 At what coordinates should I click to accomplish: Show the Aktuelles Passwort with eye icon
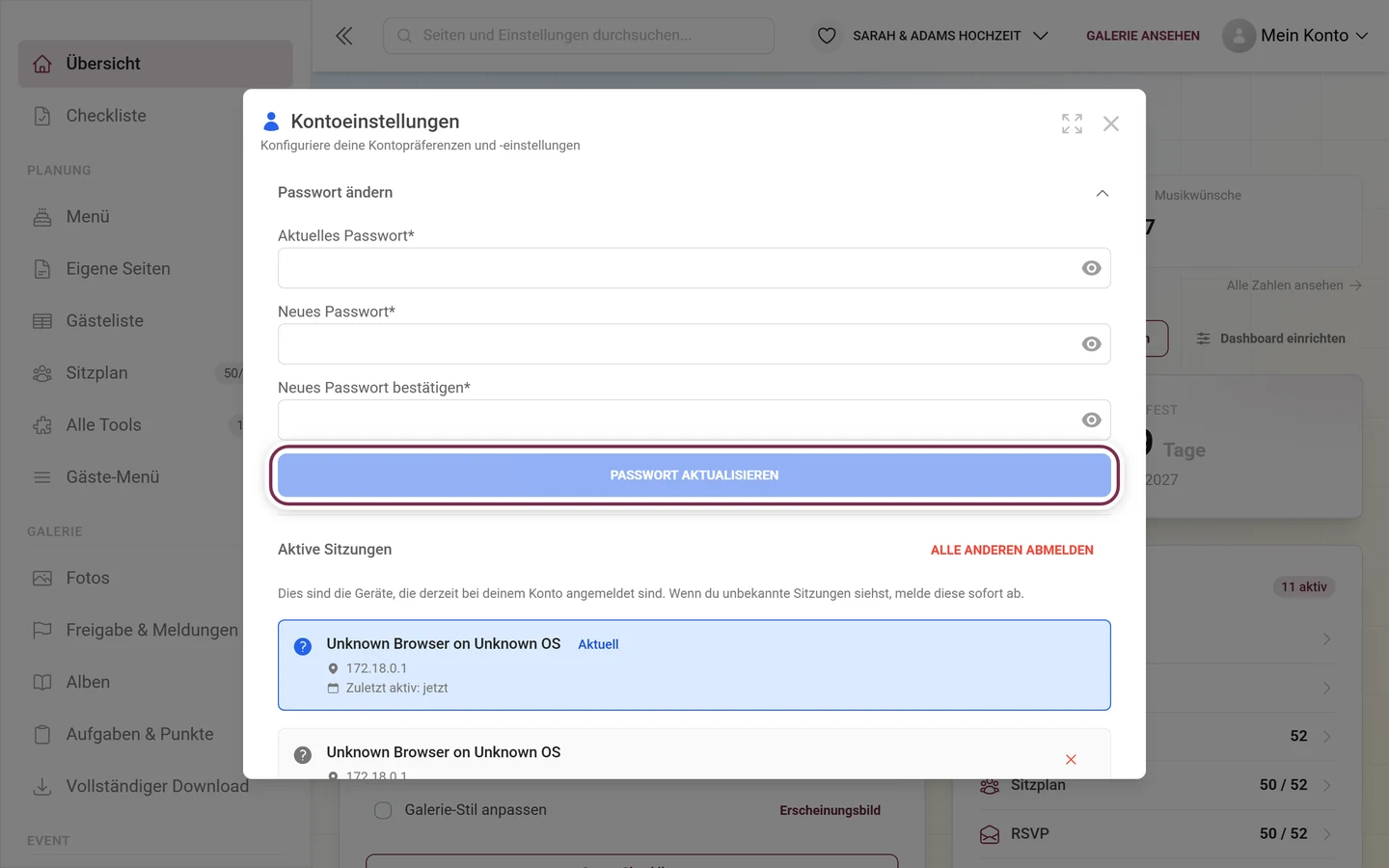pyautogui.click(x=1091, y=268)
